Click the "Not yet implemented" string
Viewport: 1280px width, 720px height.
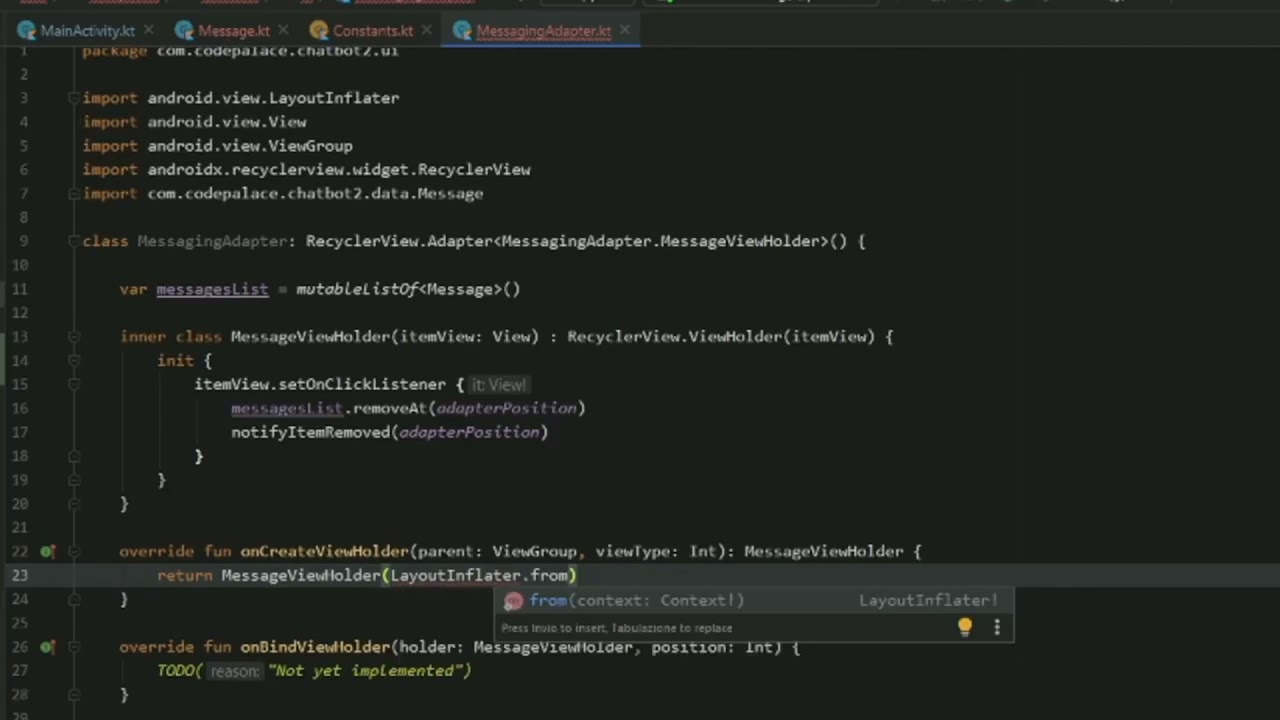point(365,670)
